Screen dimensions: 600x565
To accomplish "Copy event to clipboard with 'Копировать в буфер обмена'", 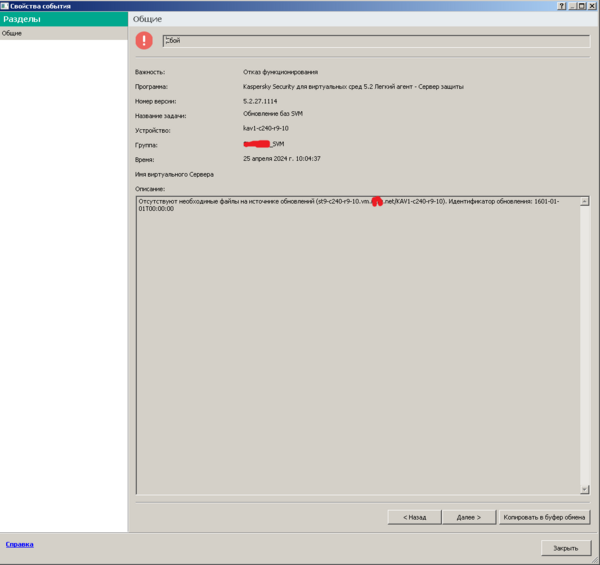I will [x=544, y=517].
